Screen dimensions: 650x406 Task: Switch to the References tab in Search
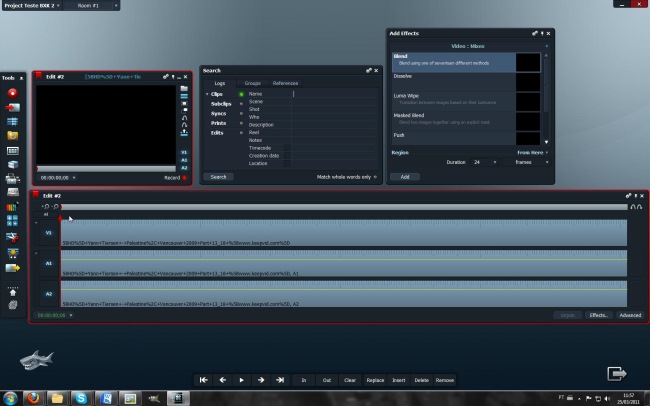285,83
